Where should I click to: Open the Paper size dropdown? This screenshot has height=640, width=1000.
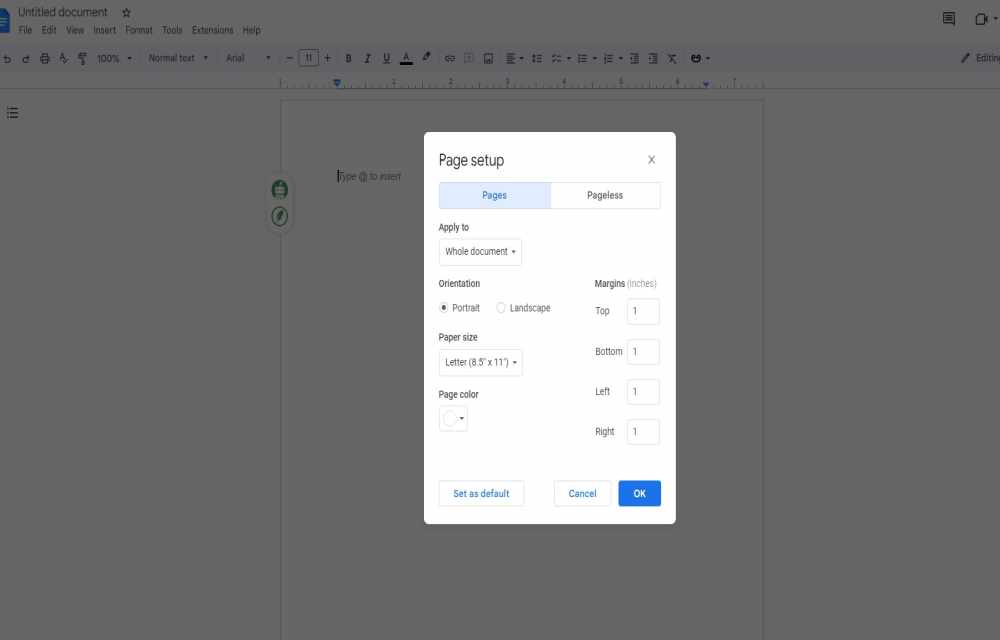479,362
